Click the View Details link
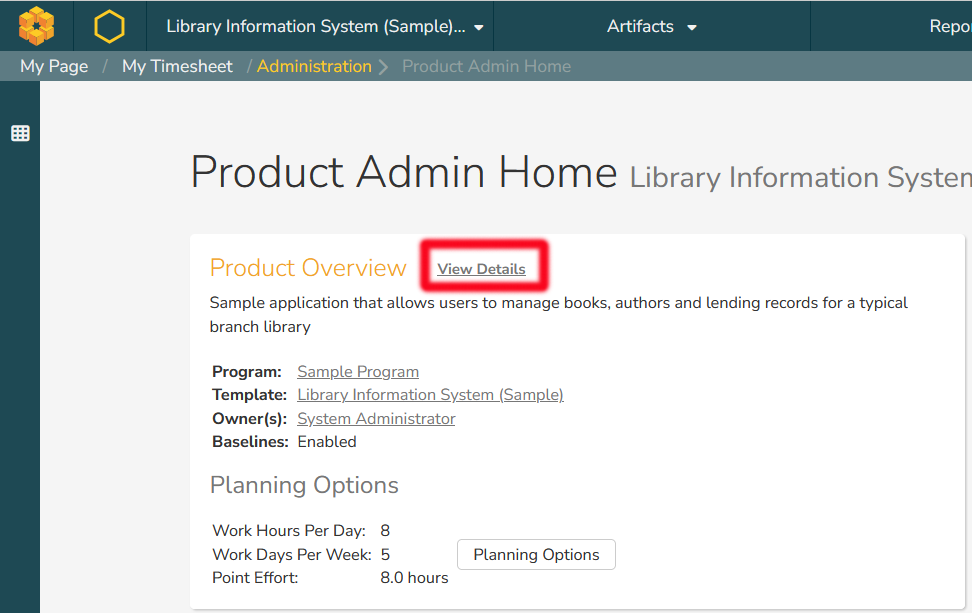 click(481, 269)
